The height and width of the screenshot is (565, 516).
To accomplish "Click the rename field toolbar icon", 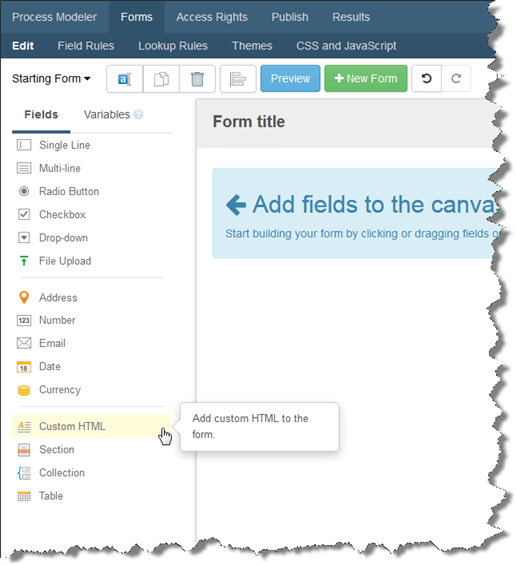I will pos(125,79).
